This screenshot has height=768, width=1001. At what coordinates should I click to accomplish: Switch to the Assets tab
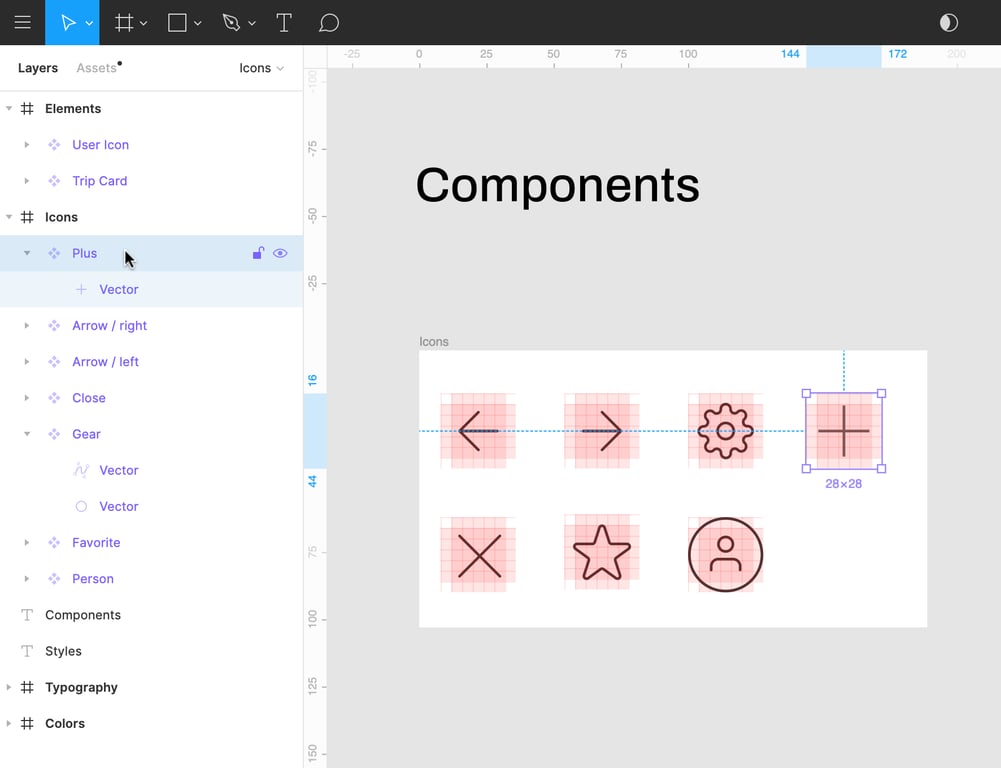point(97,68)
